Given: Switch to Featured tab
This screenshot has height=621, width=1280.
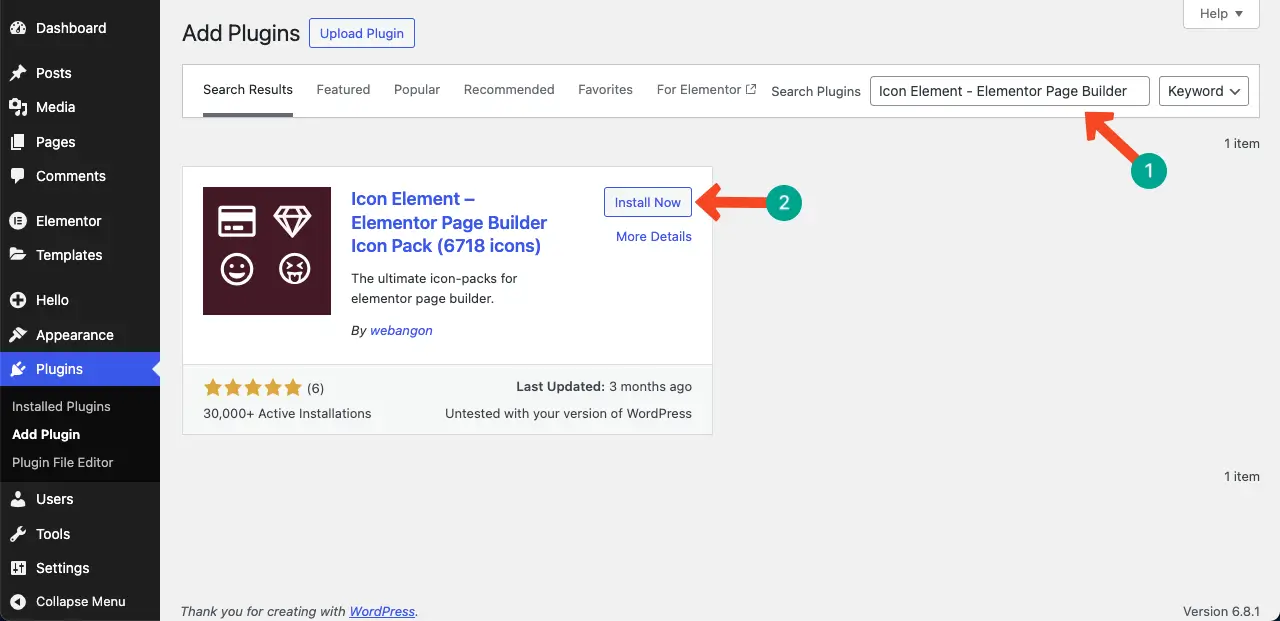Looking at the screenshot, I should [343, 90].
